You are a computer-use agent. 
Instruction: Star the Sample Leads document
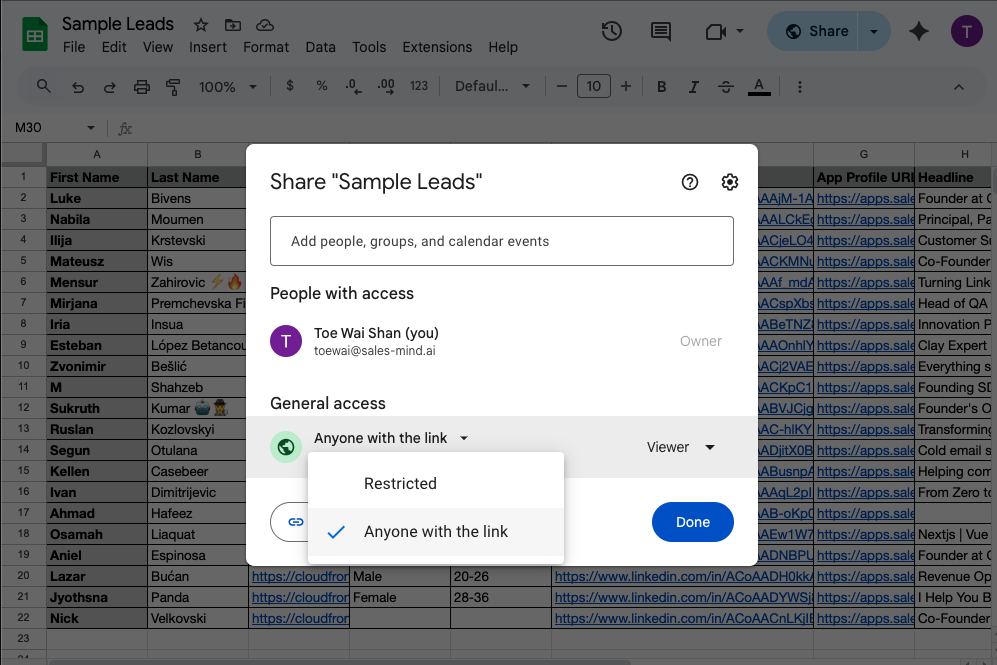[x=201, y=25]
